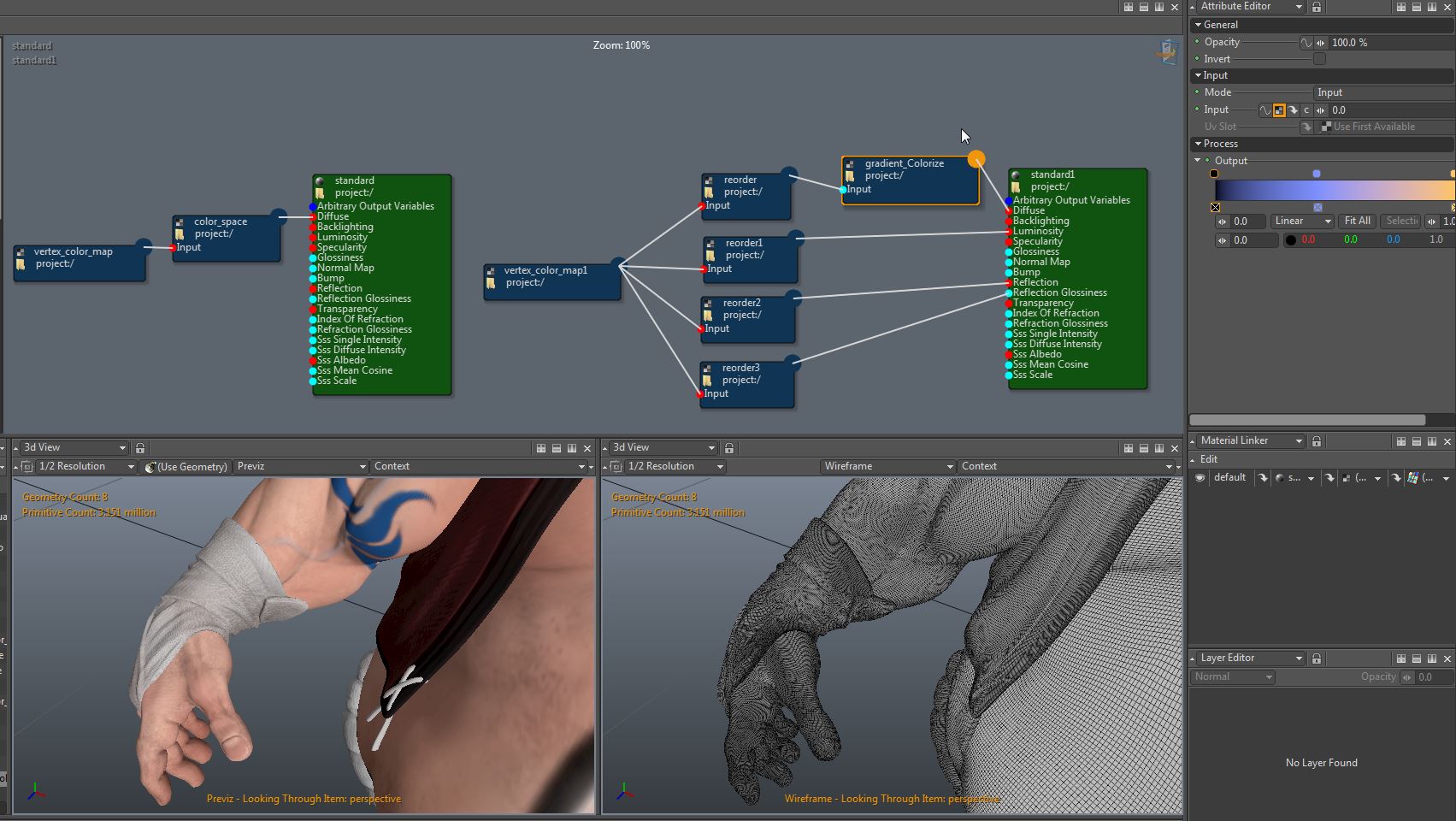Viewport: 1456px width, 821px height.
Task: Toggle the Use Geometry option
Action: click(x=186, y=467)
